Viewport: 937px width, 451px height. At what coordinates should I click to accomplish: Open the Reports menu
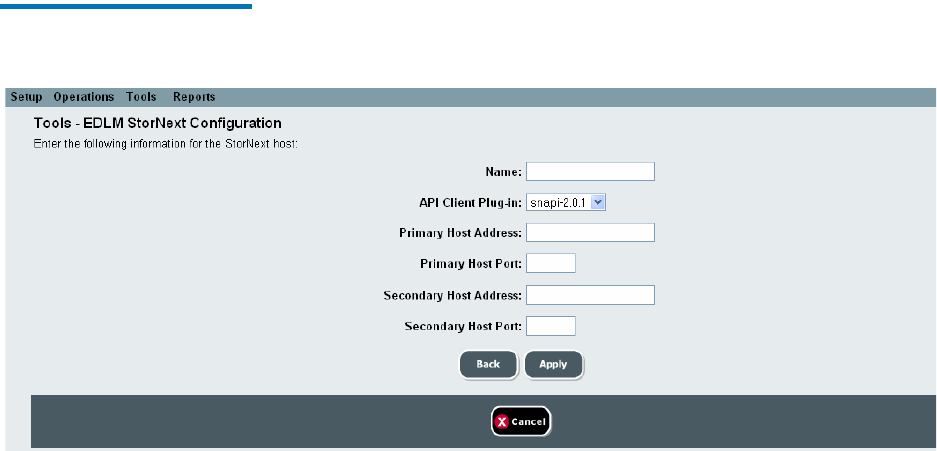(194, 97)
